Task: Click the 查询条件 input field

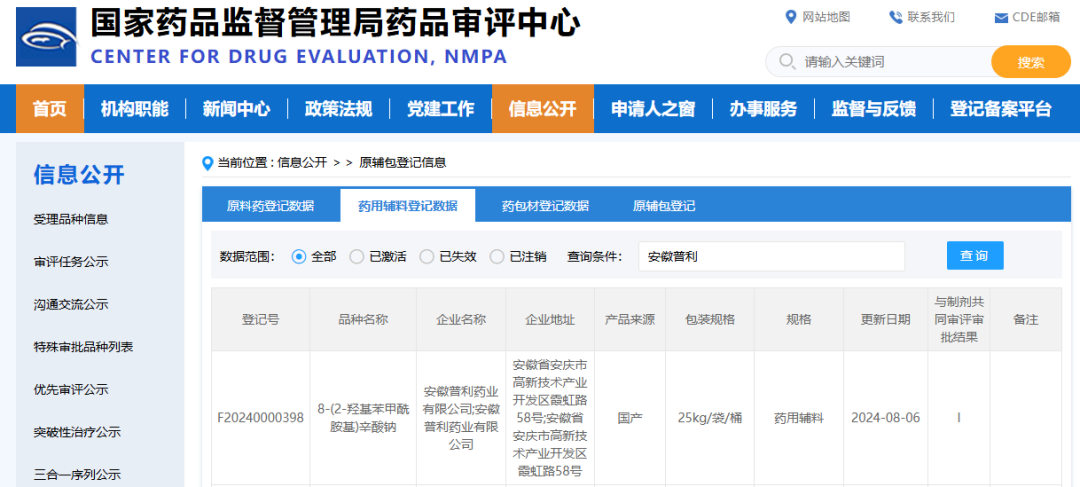Action: click(x=771, y=257)
